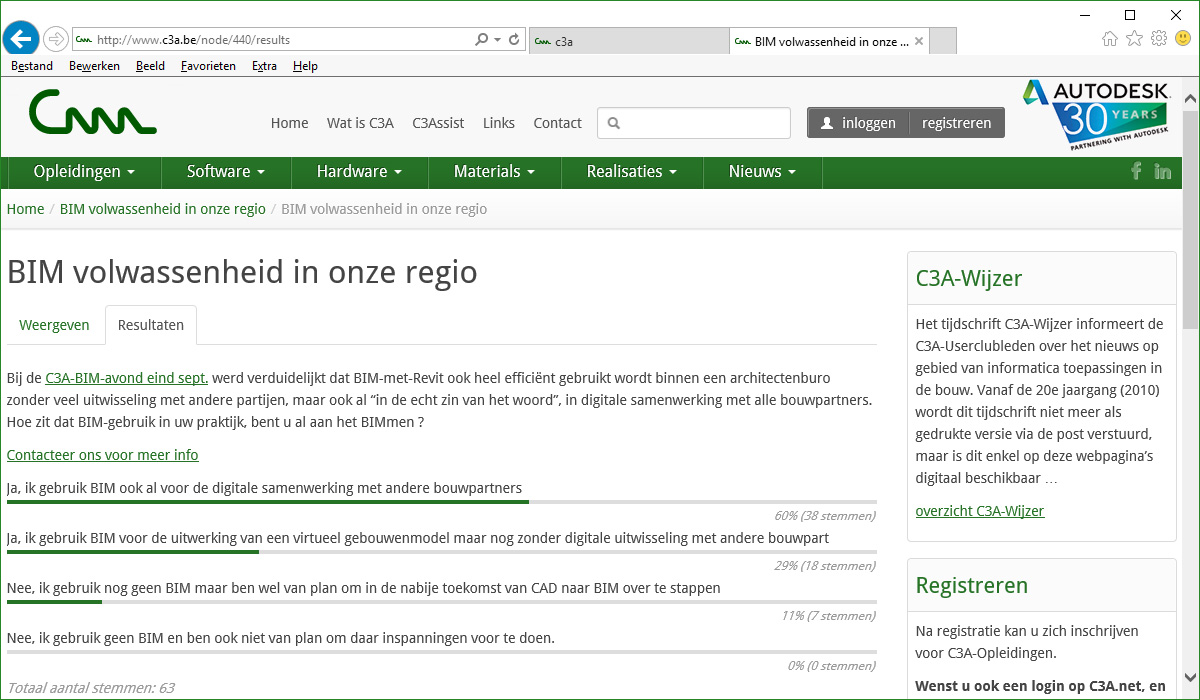The image size is (1200, 700).
Task: Click the BIM volwassenheid breadcrumb link
Action: (163, 209)
